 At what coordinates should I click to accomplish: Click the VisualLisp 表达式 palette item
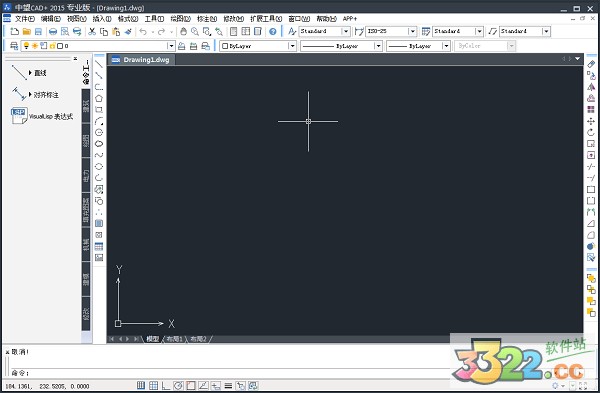(x=42, y=116)
